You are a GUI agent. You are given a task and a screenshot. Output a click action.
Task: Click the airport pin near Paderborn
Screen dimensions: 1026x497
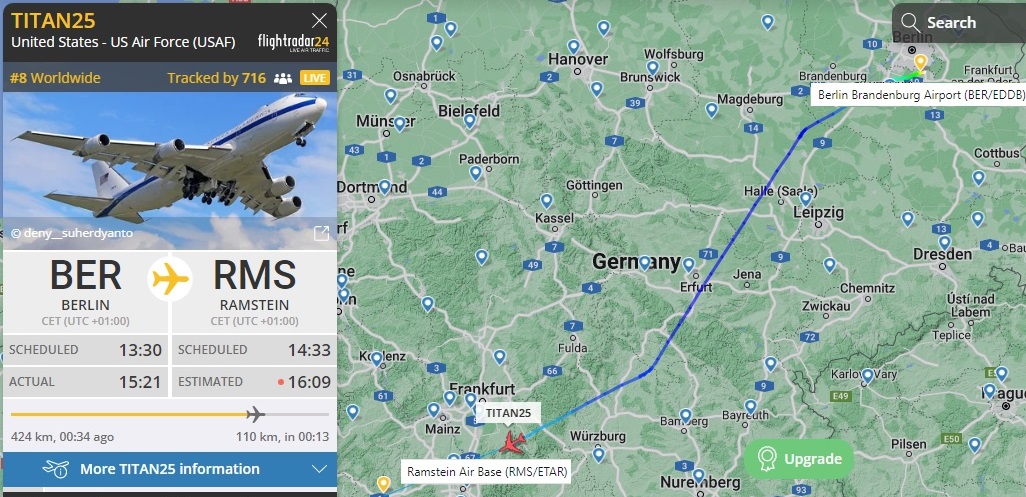[476, 173]
